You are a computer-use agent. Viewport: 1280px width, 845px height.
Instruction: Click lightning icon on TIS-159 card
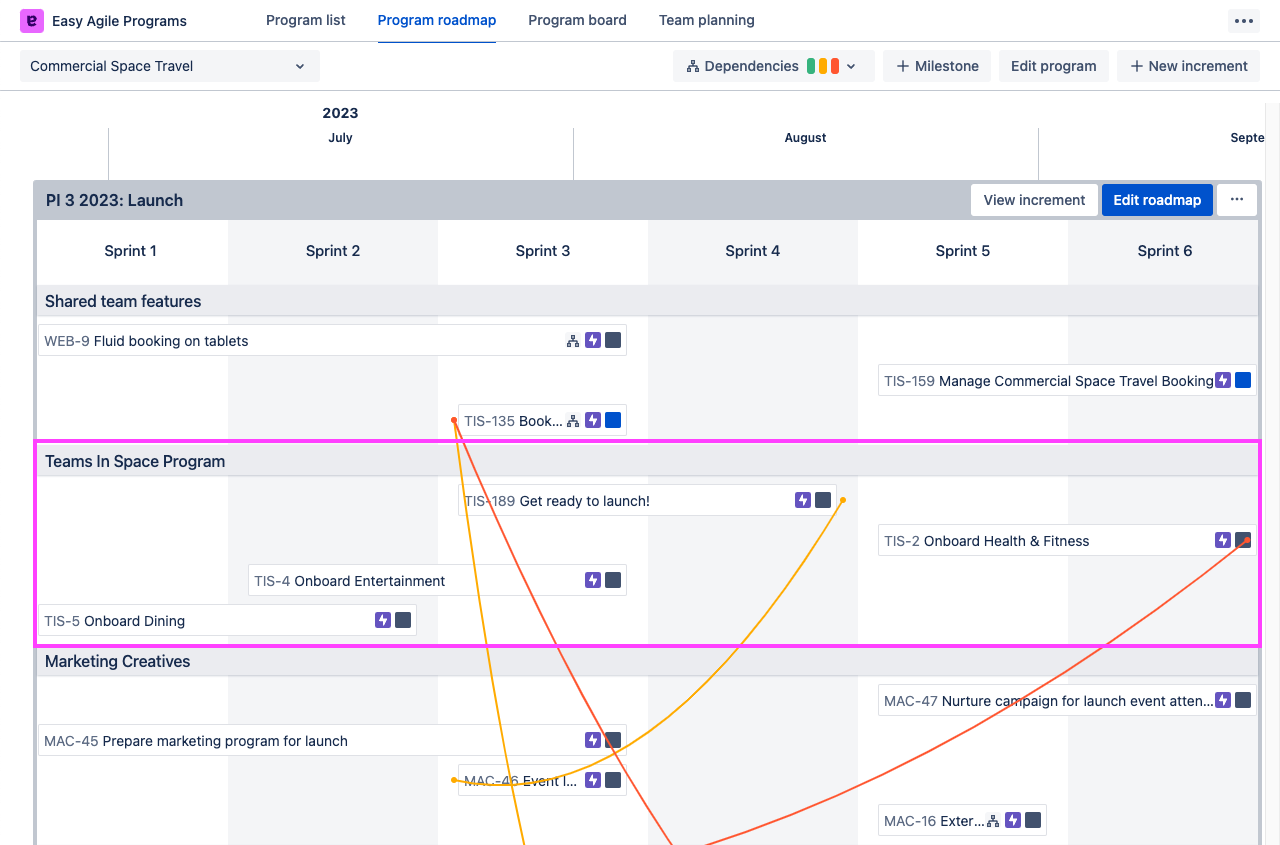pyautogui.click(x=1223, y=381)
